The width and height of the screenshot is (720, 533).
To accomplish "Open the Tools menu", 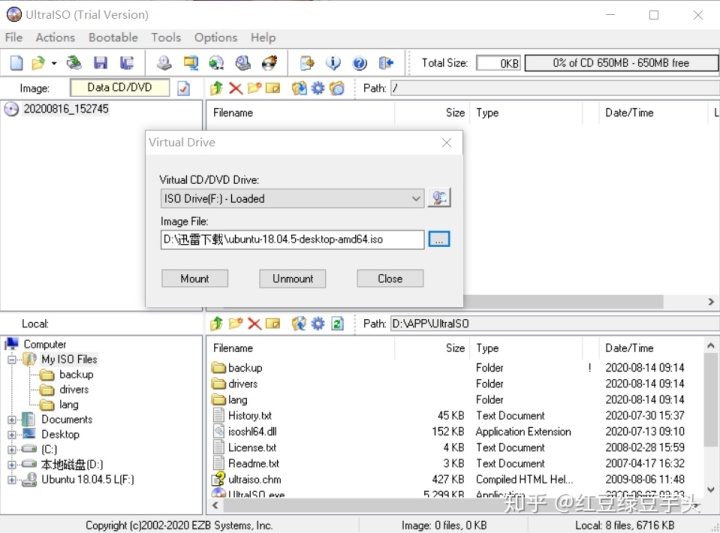I will [166, 38].
